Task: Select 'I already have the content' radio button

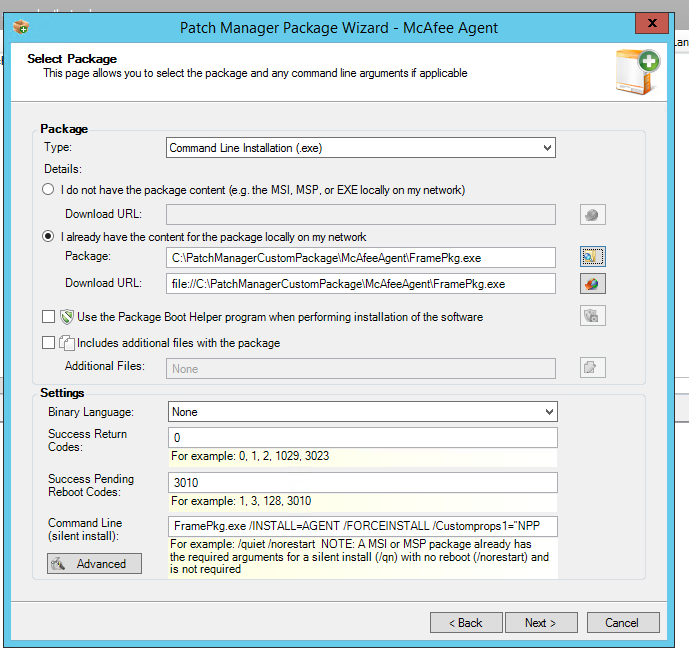Action: tap(48, 236)
